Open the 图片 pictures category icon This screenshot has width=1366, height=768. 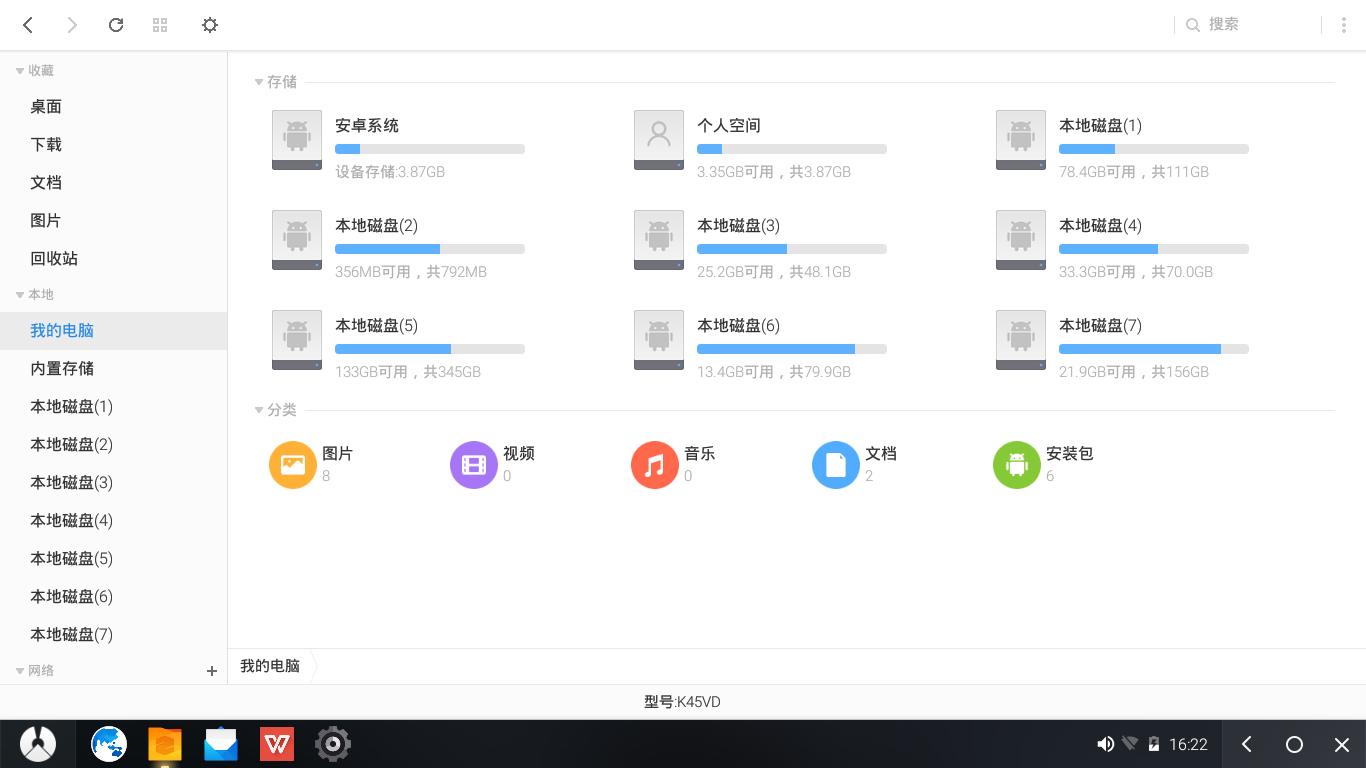click(293, 465)
